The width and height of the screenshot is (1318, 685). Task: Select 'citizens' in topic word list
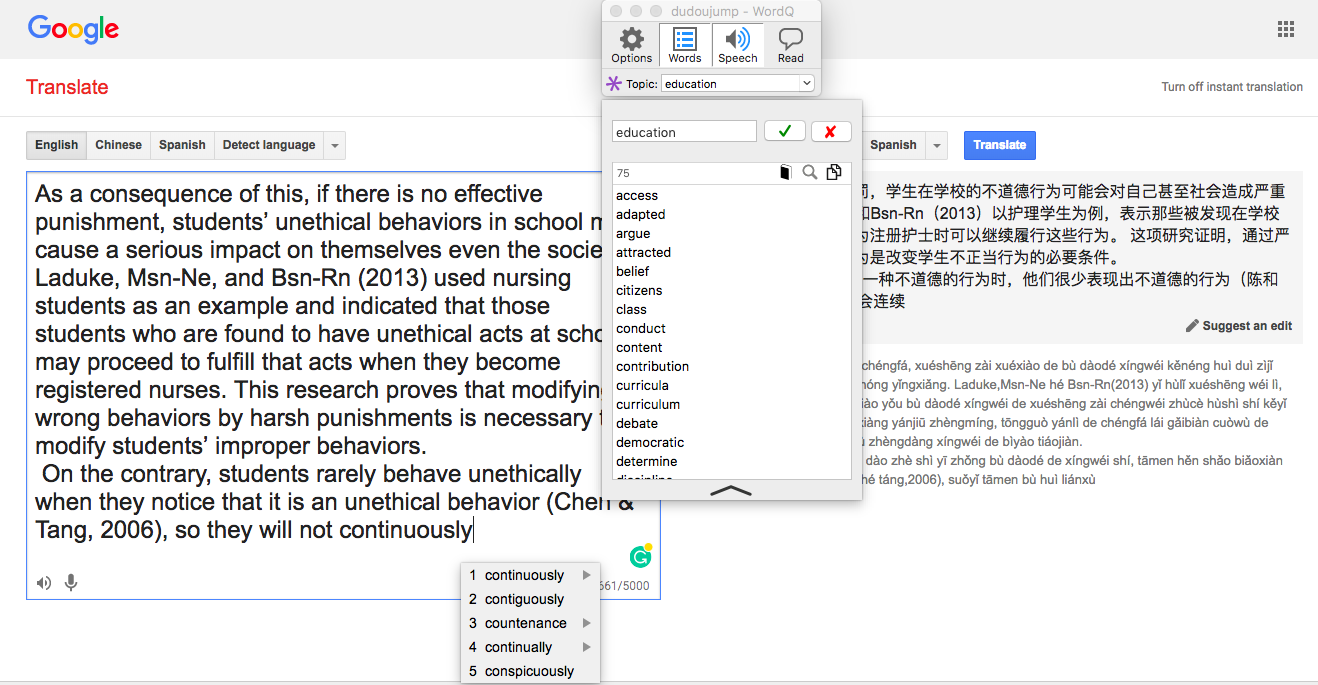coord(639,290)
